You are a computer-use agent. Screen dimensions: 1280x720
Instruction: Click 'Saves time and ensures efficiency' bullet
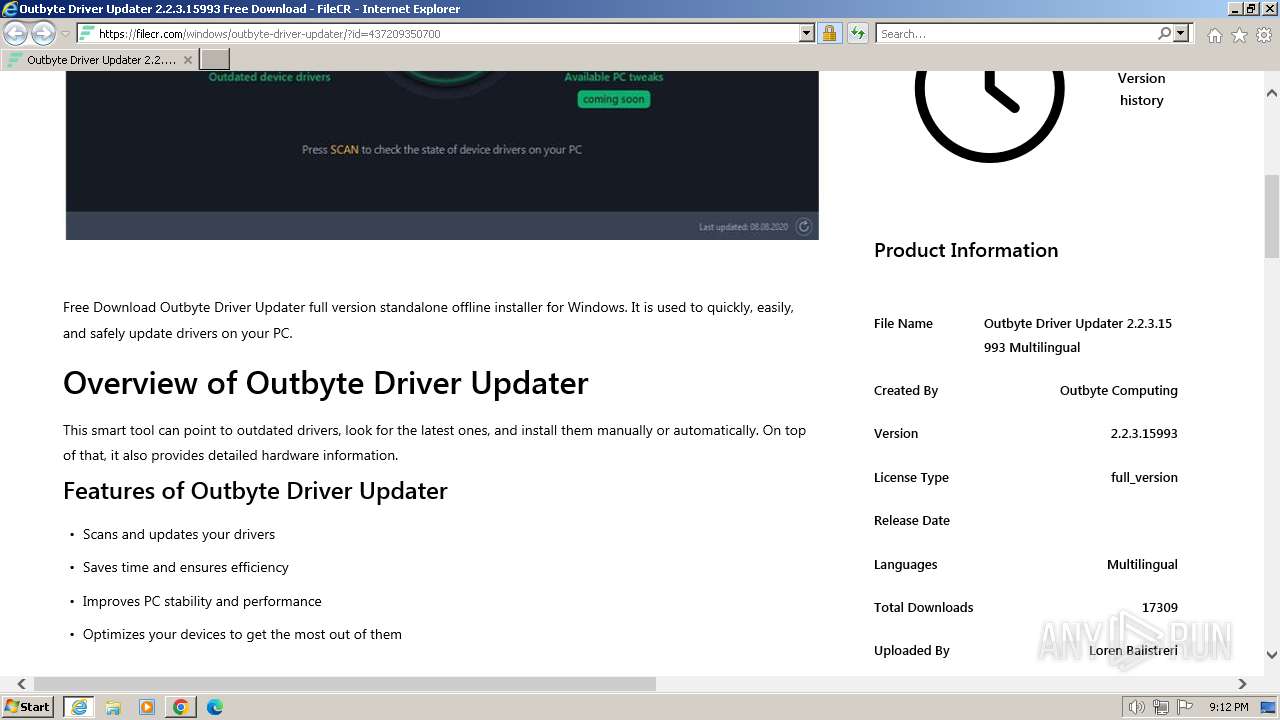tap(186, 567)
